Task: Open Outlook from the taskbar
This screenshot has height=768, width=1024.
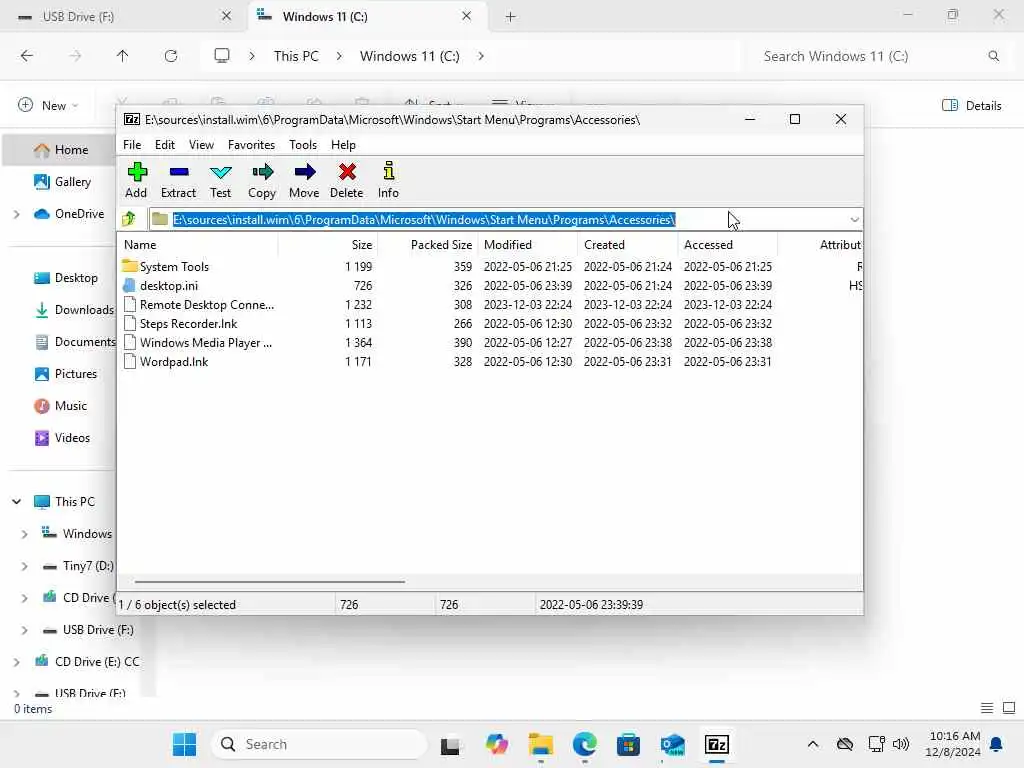Action: pyautogui.click(x=672, y=744)
